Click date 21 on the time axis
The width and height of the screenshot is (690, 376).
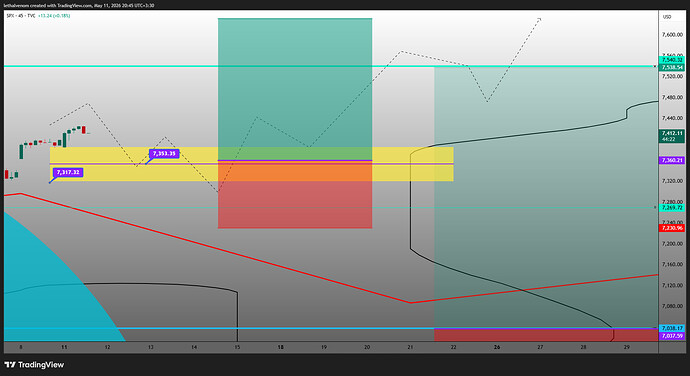tap(410, 347)
